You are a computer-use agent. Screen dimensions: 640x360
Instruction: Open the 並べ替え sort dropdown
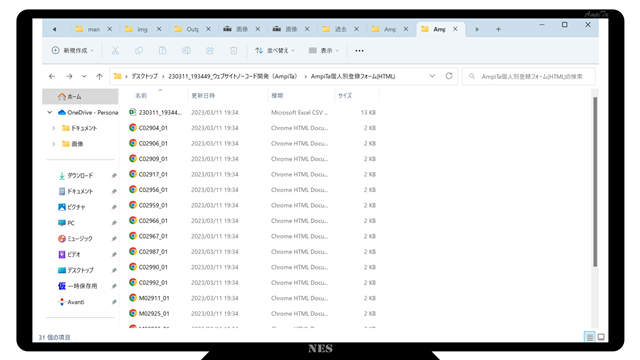pos(275,51)
